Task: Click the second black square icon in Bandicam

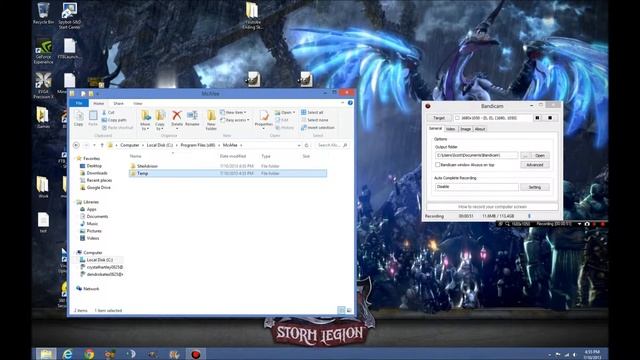Action: (x=550, y=118)
